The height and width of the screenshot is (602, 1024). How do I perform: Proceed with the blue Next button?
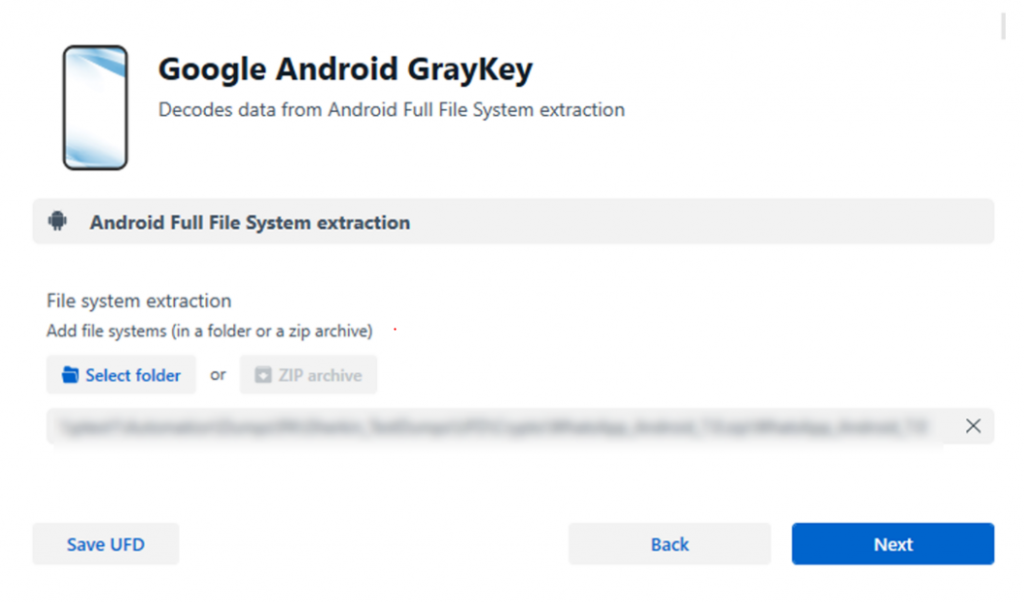click(x=893, y=544)
